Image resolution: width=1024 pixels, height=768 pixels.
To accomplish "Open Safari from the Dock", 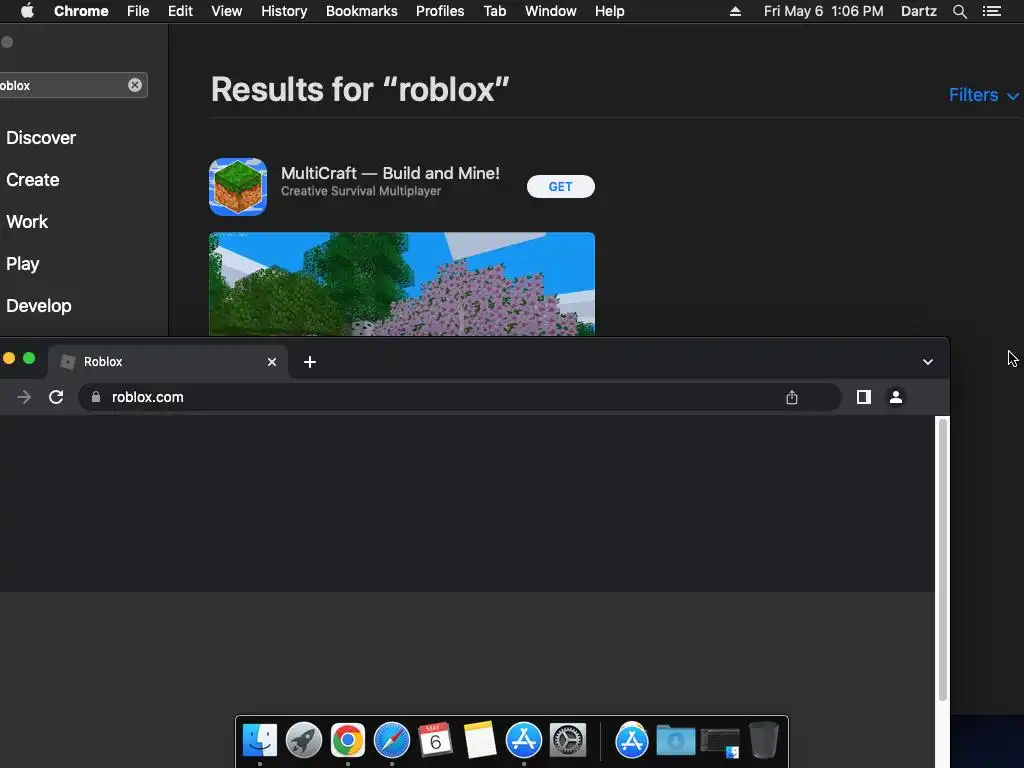I will 392,740.
